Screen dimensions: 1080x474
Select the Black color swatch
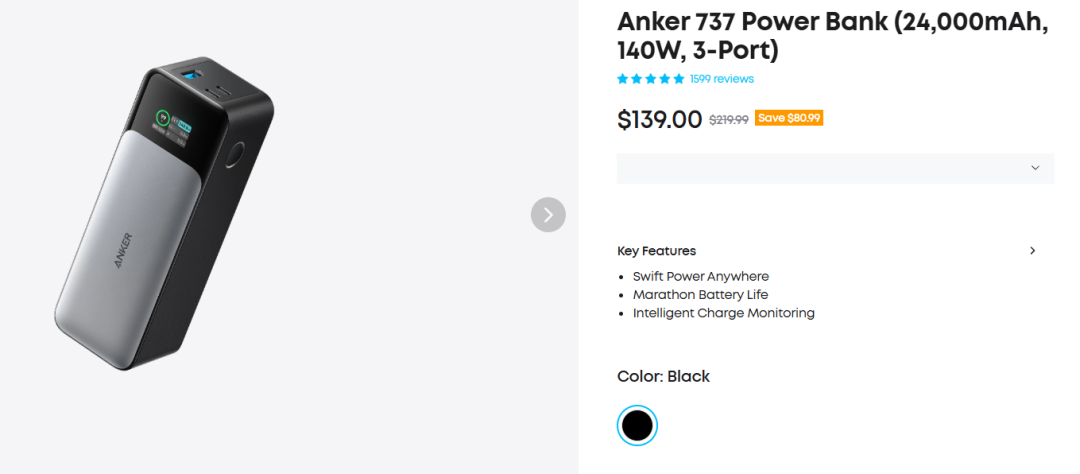[637, 426]
